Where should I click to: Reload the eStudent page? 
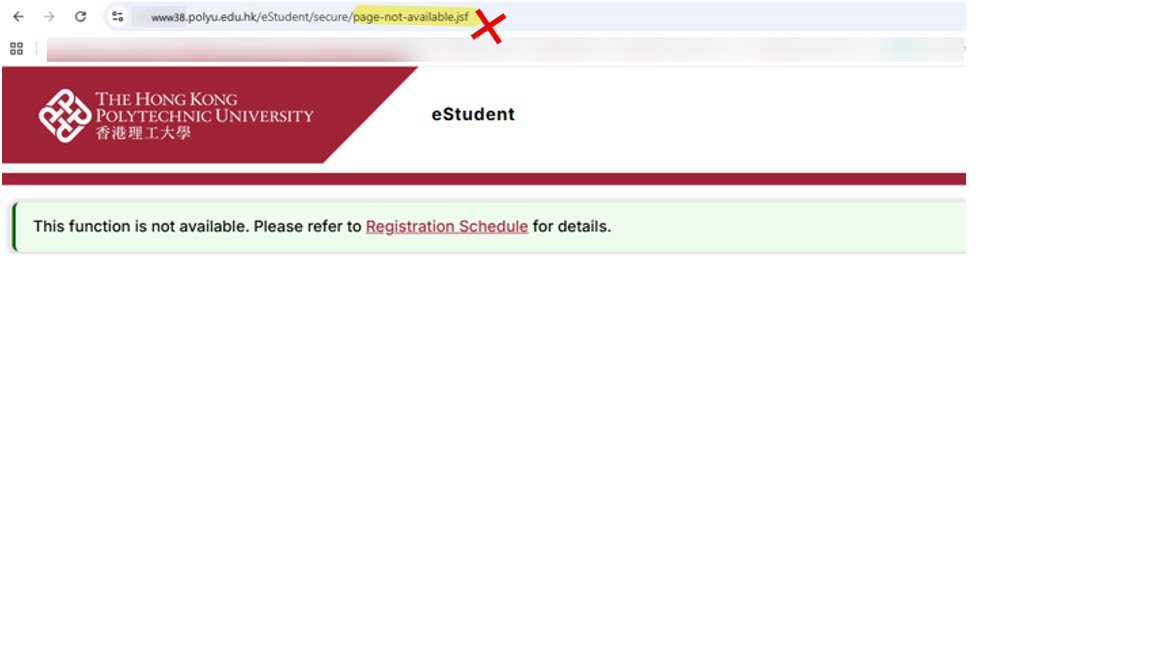(81, 16)
